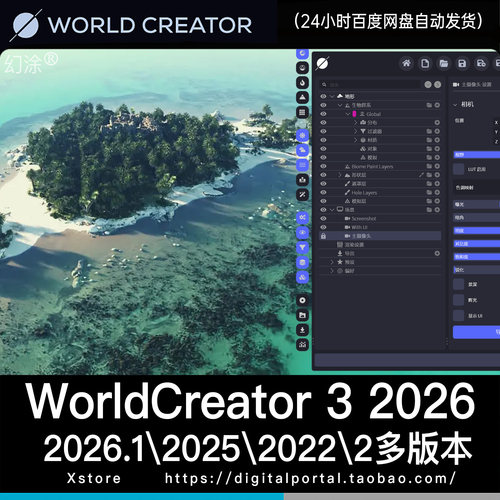The width and height of the screenshot is (500, 500).
Task: Click the add-circle icon on the Biome Paint Layers row
Action: point(437,166)
